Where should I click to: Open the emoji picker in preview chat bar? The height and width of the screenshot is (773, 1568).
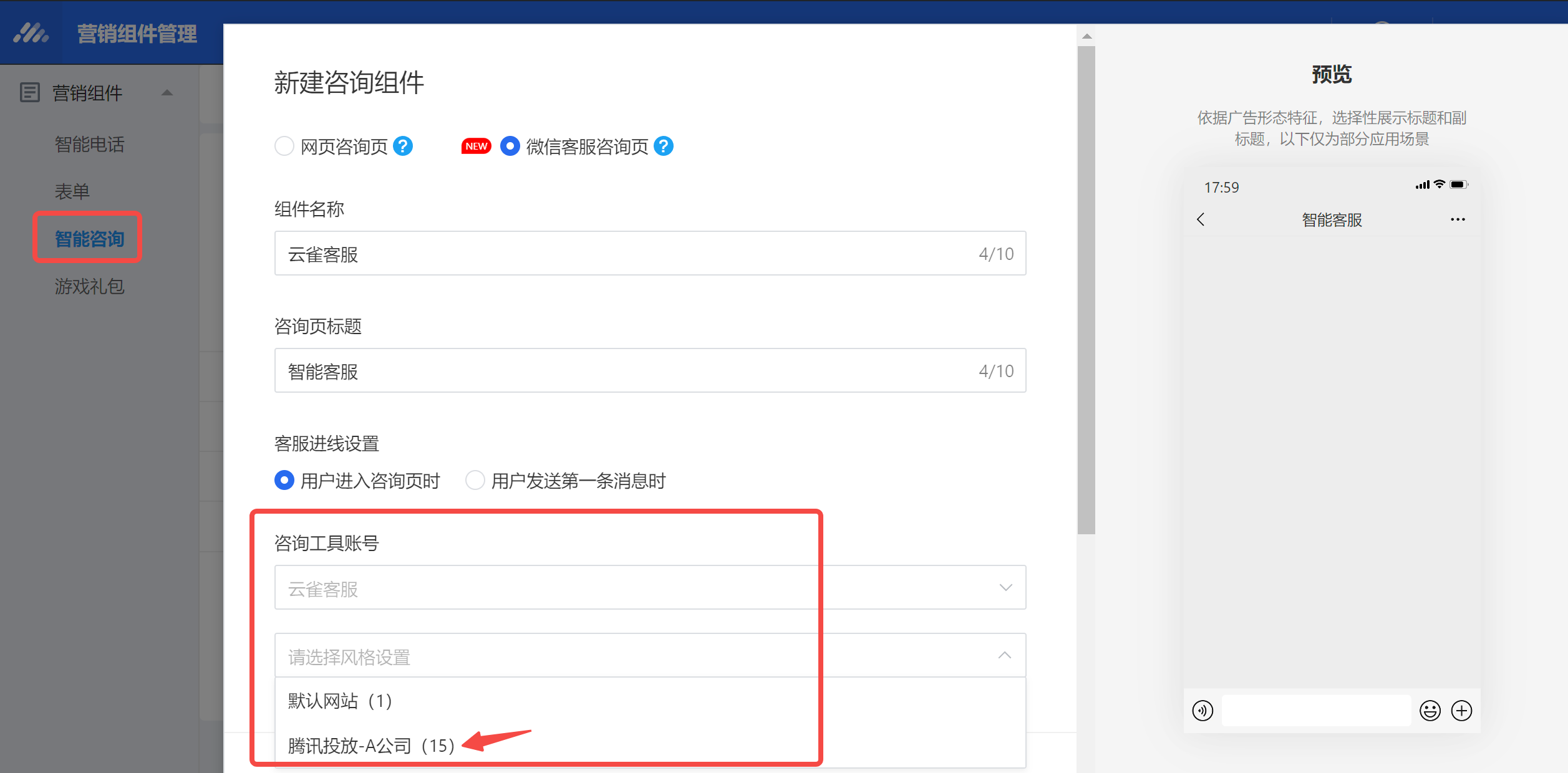(x=1431, y=710)
